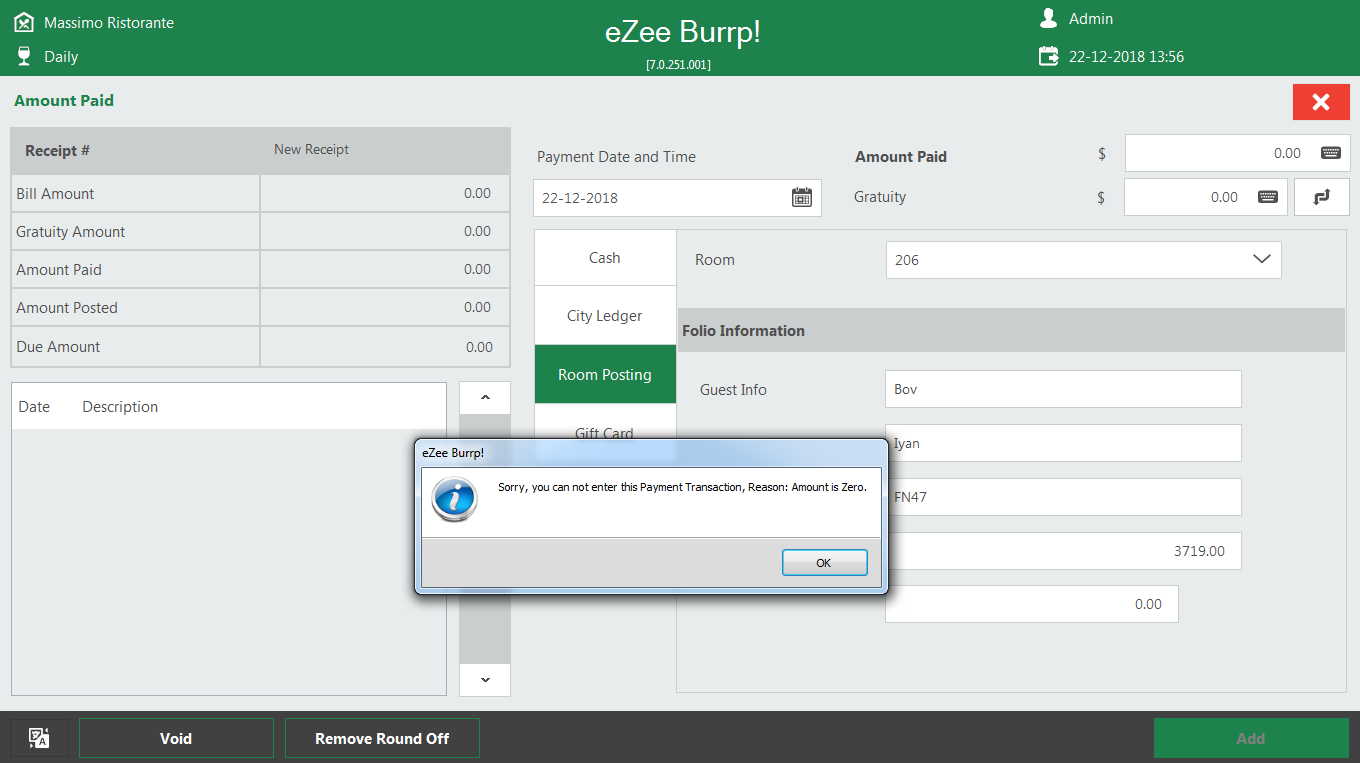Screen dimensions: 1360x763
Task: Click the bottom folio field showing 0.00
Action: (1031, 604)
